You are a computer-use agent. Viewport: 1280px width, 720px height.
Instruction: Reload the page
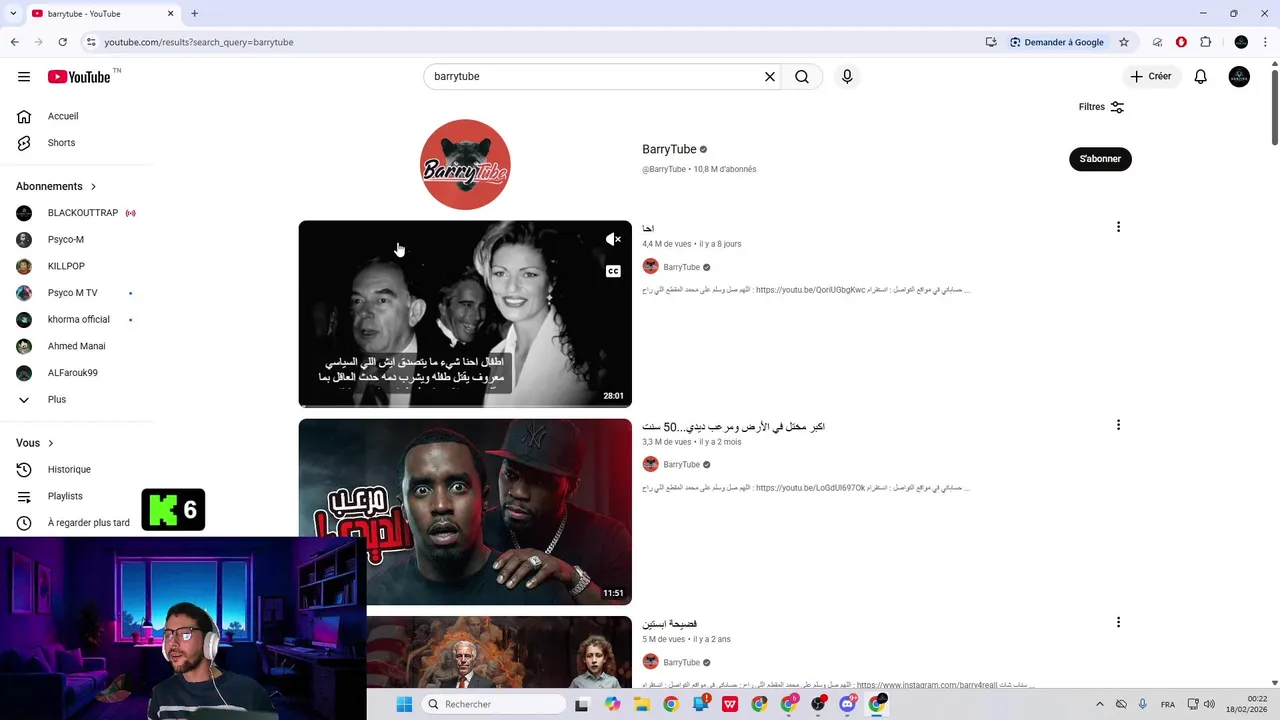click(x=62, y=42)
